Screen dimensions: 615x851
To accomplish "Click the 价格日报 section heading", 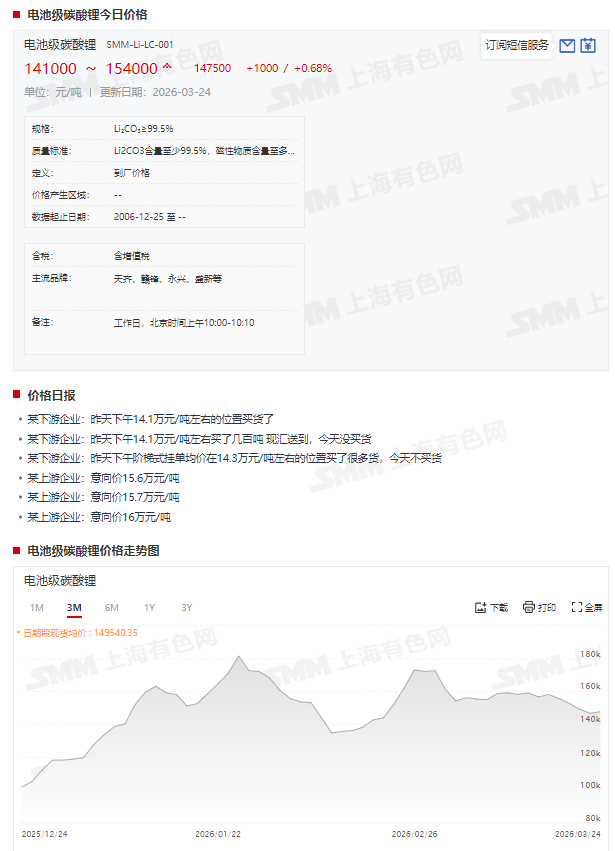I will (x=52, y=396).
